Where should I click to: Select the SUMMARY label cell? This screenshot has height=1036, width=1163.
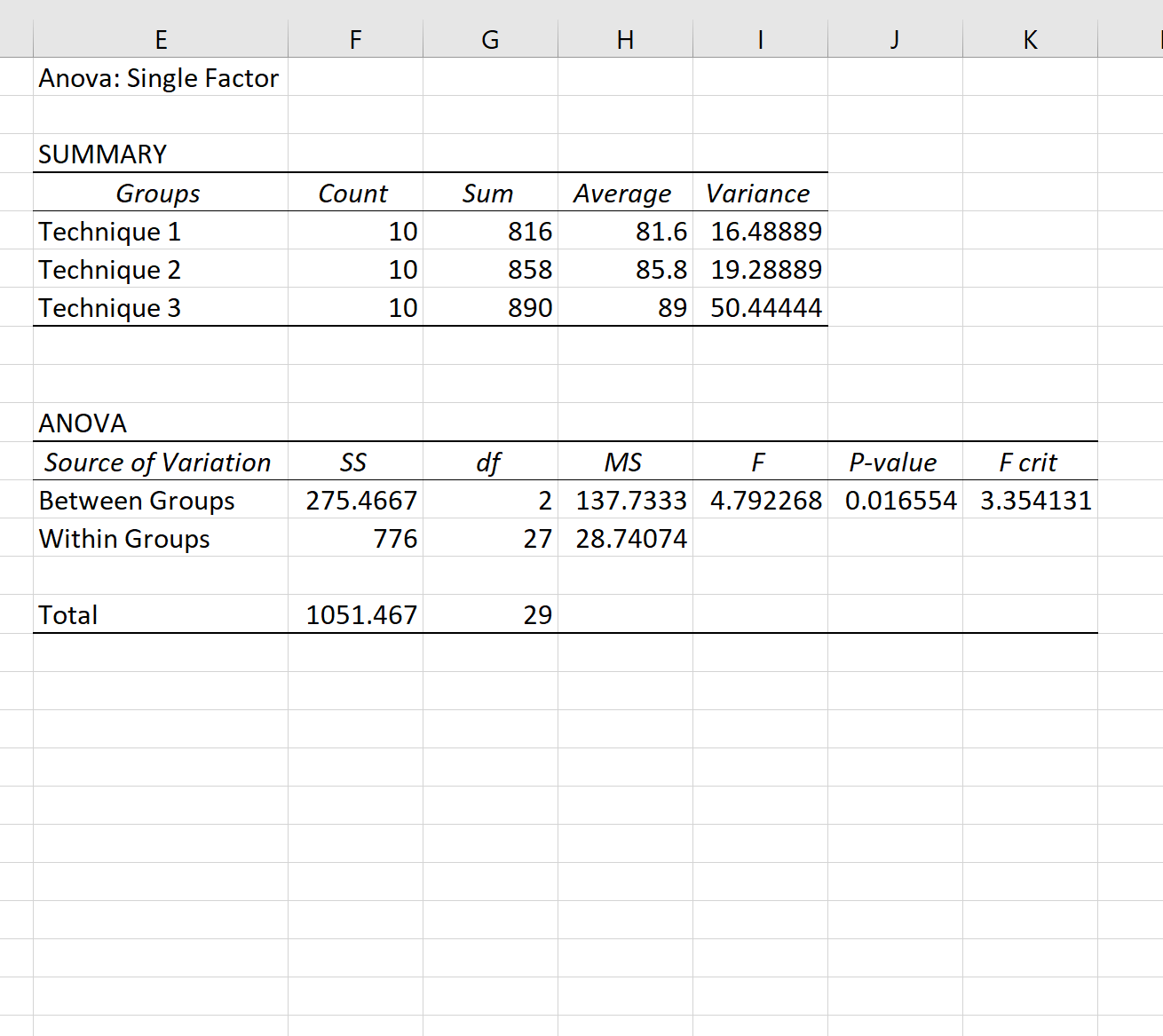(161, 154)
